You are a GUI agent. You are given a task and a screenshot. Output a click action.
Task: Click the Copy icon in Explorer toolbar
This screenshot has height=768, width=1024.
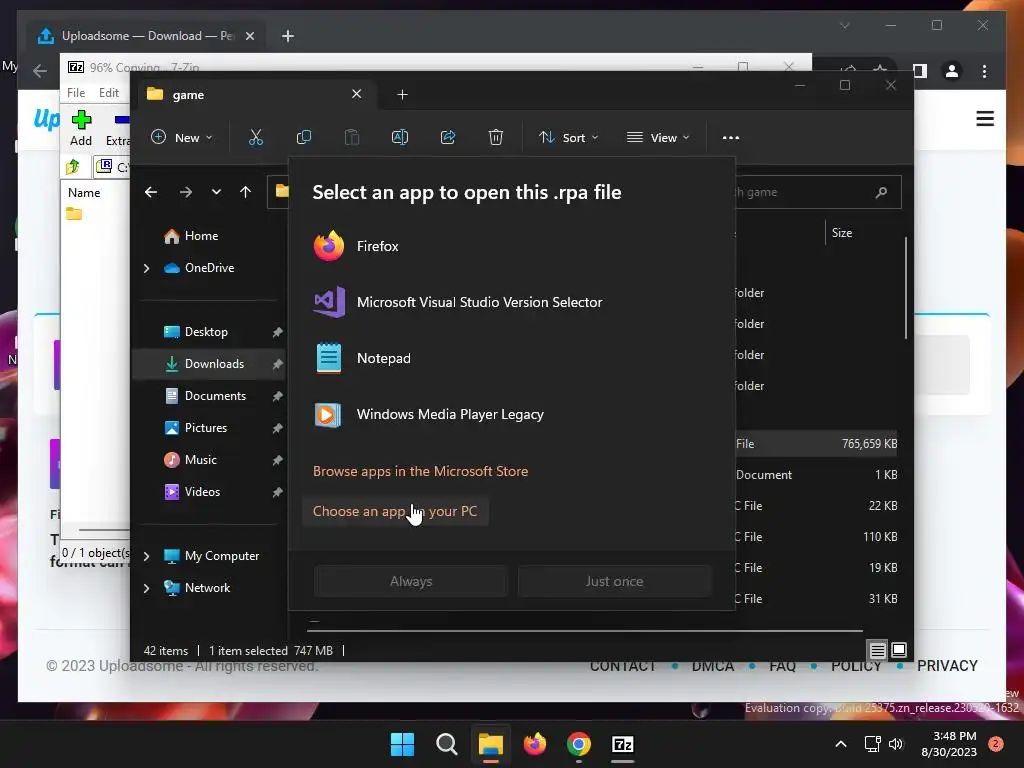tap(304, 138)
